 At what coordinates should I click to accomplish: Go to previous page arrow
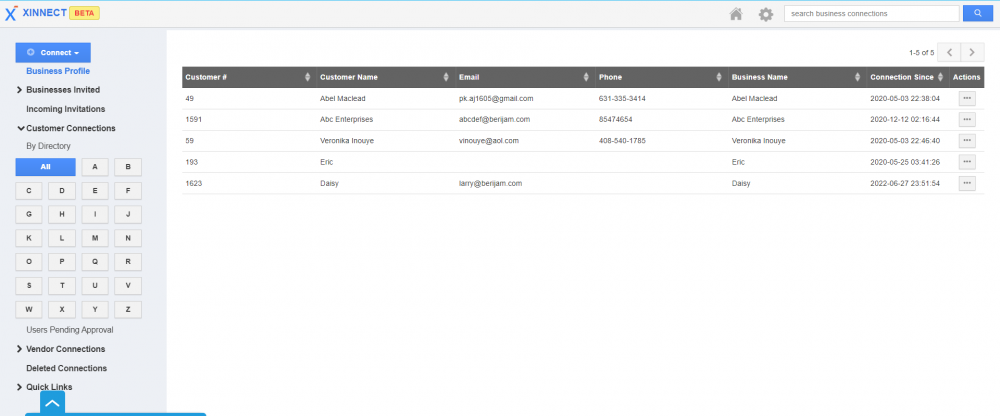948,52
